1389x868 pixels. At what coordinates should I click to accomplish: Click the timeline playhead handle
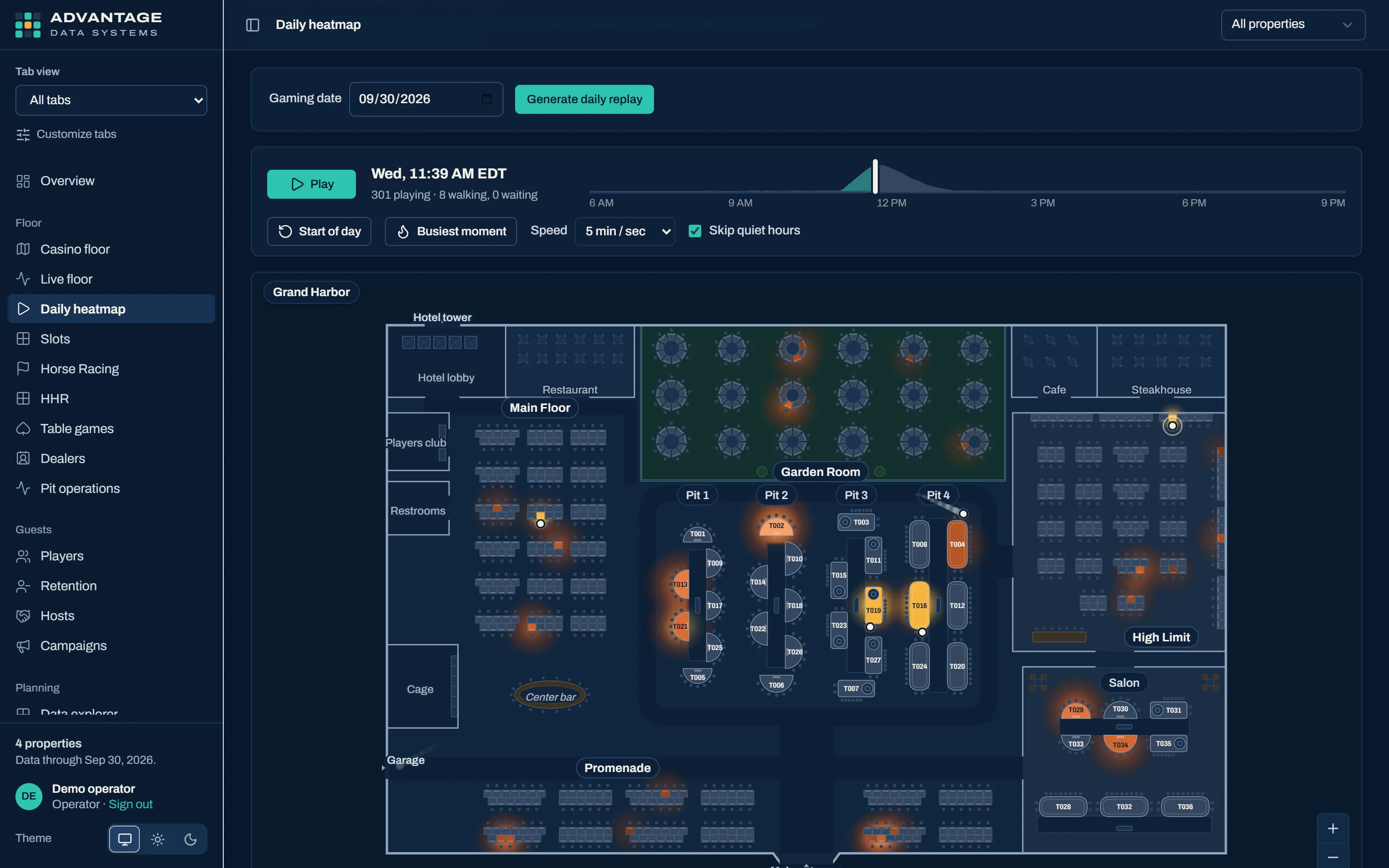point(875,177)
